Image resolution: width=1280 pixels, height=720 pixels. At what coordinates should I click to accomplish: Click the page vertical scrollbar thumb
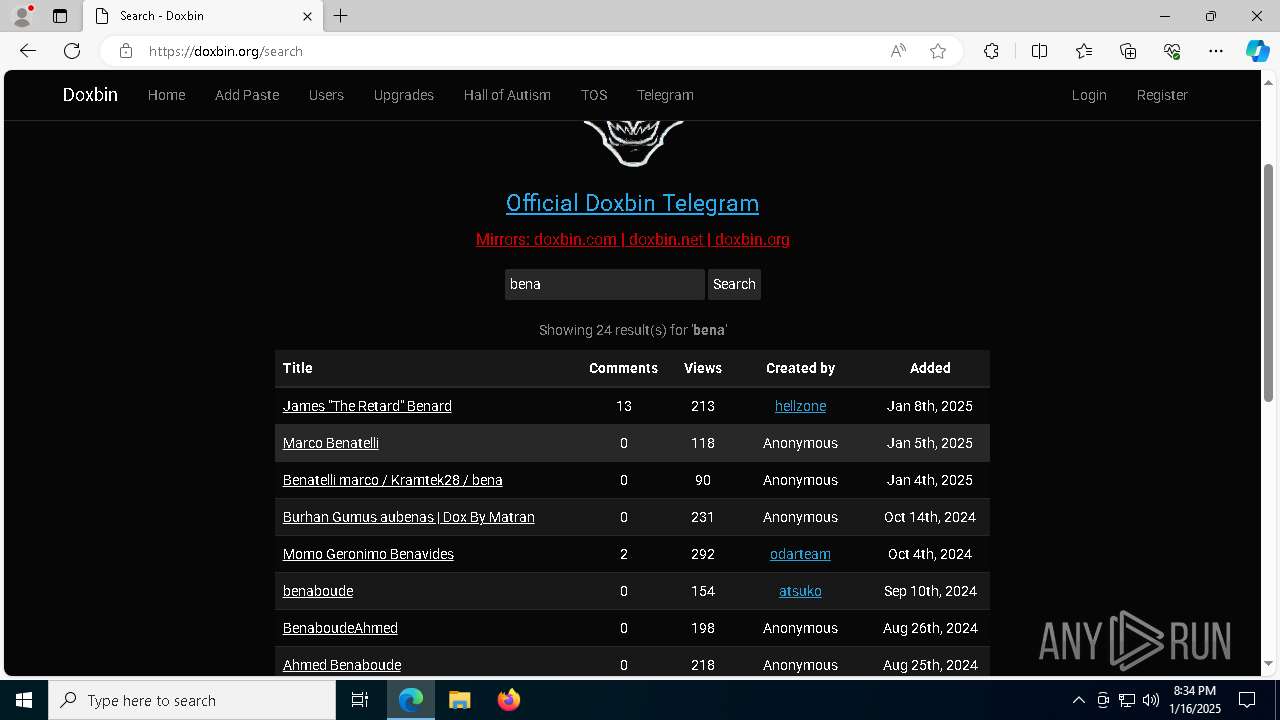pyautogui.click(x=1269, y=283)
